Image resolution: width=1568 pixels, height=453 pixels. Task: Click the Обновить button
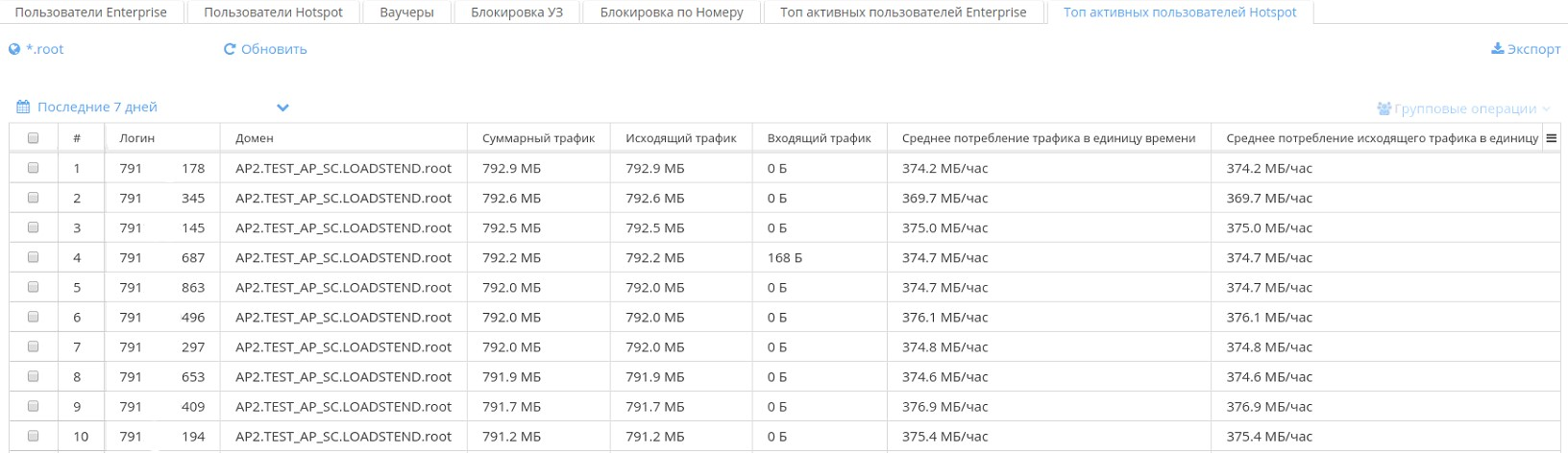274,49
